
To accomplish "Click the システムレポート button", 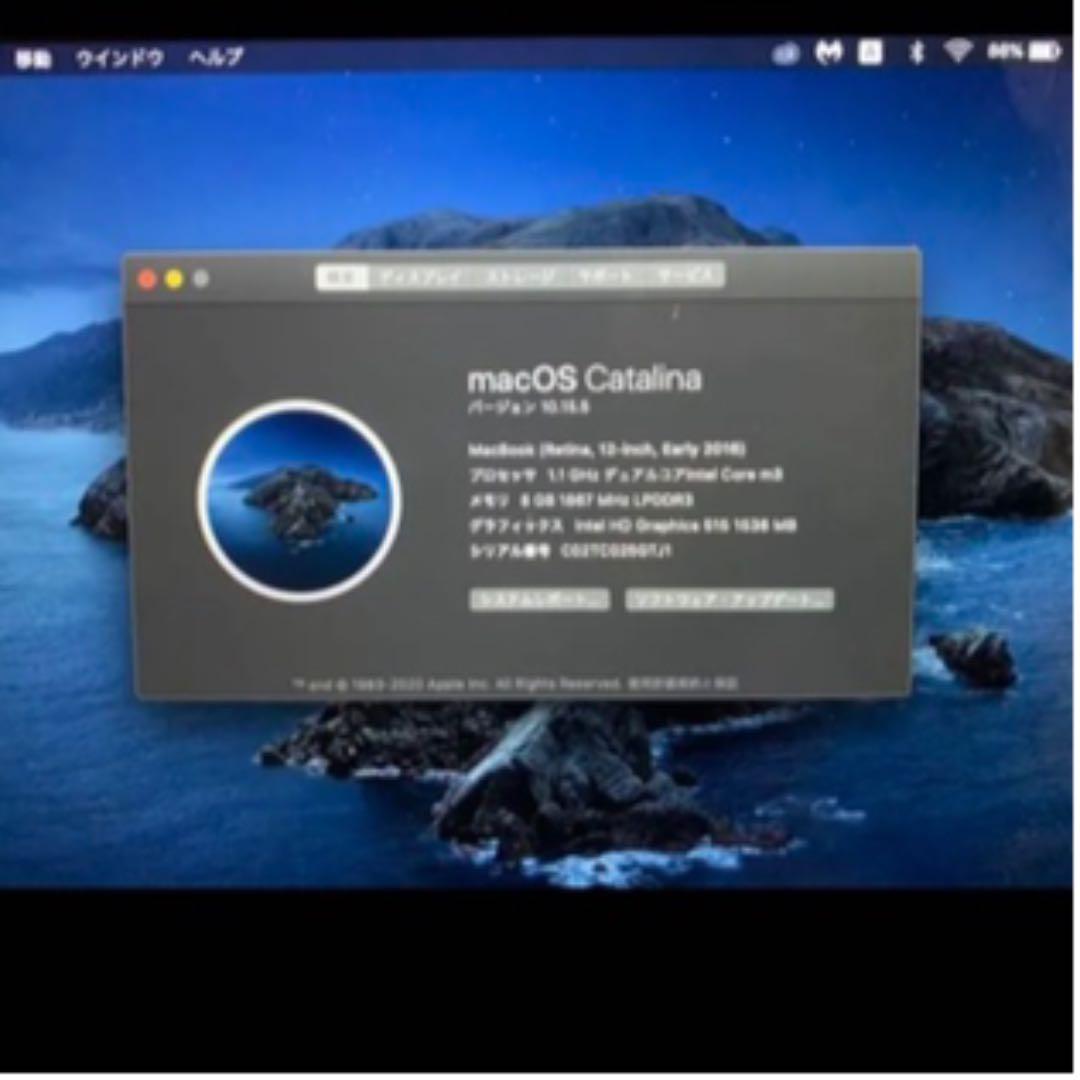I will click(x=539, y=599).
